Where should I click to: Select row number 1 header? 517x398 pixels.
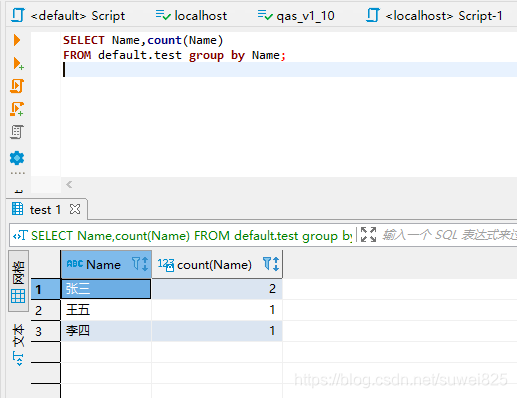tap(46, 289)
